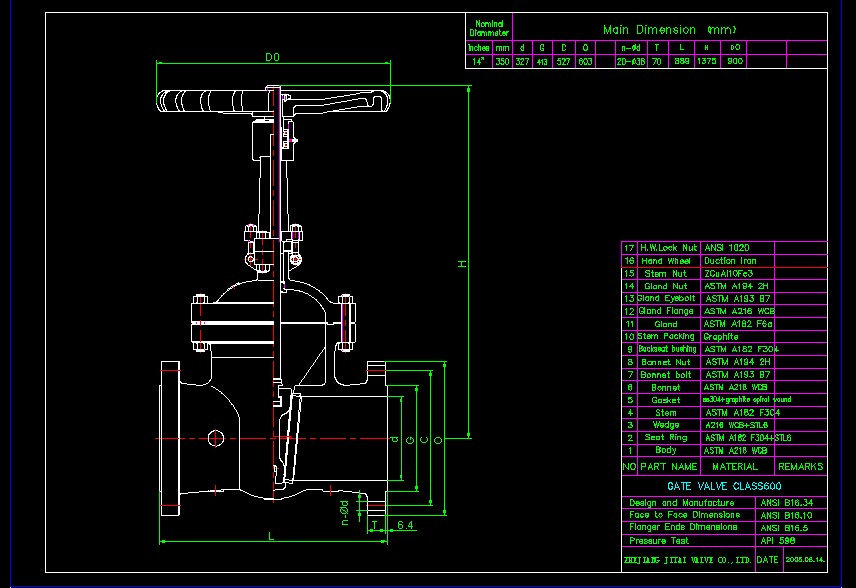Select the Seat Ring part name
The width and height of the screenshot is (856, 588).
[665, 438]
